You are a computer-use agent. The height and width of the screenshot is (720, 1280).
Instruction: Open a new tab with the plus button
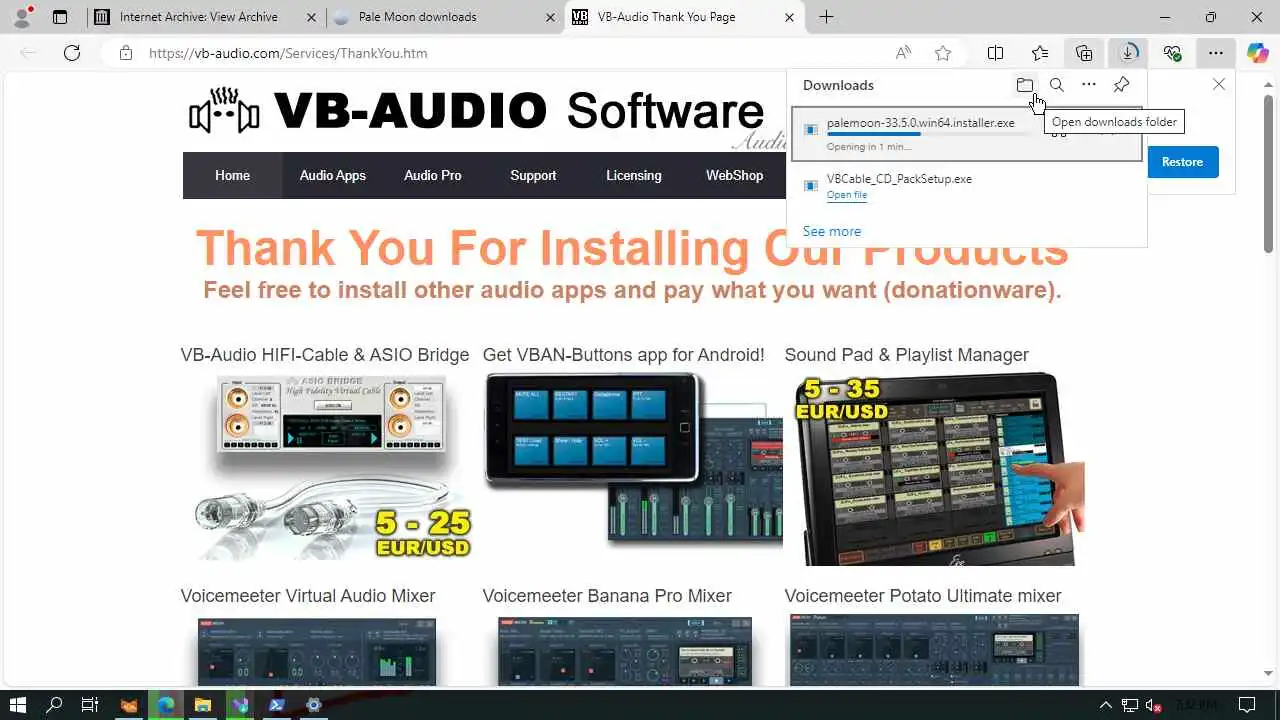[826, 17]
